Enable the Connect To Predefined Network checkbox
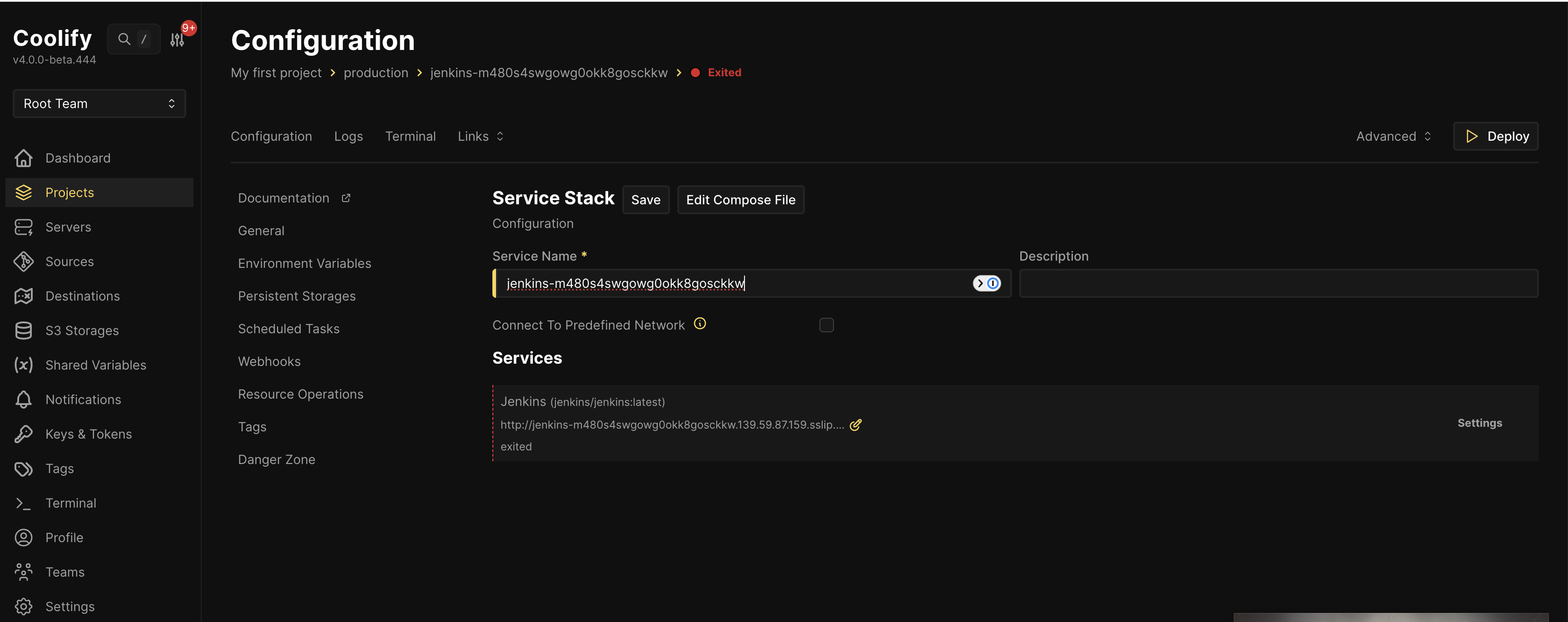 pos(827,325)
